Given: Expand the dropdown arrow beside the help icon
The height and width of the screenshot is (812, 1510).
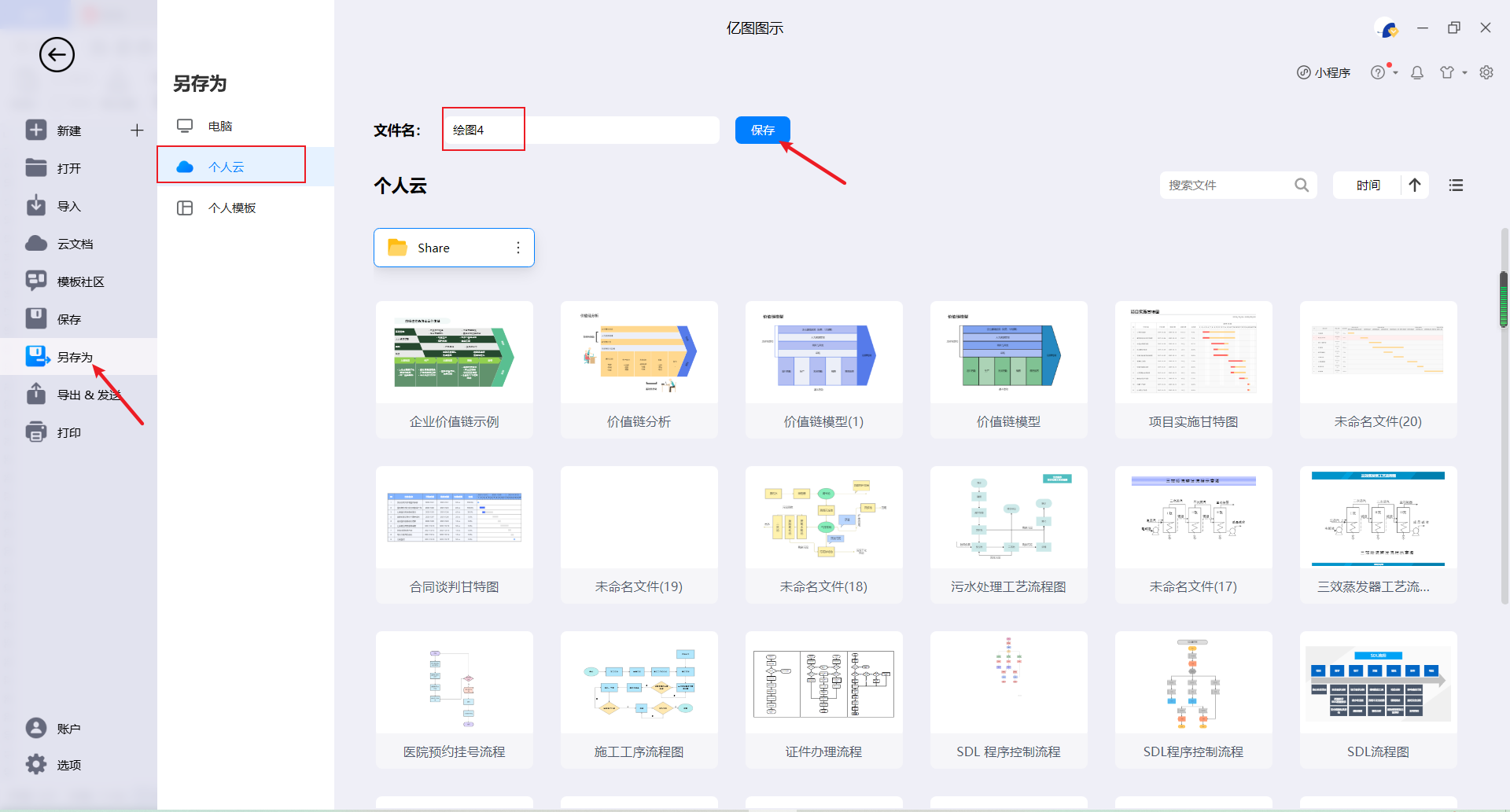Looking at the screenshot, I should pyautogui.click(x=1395, y=72).
